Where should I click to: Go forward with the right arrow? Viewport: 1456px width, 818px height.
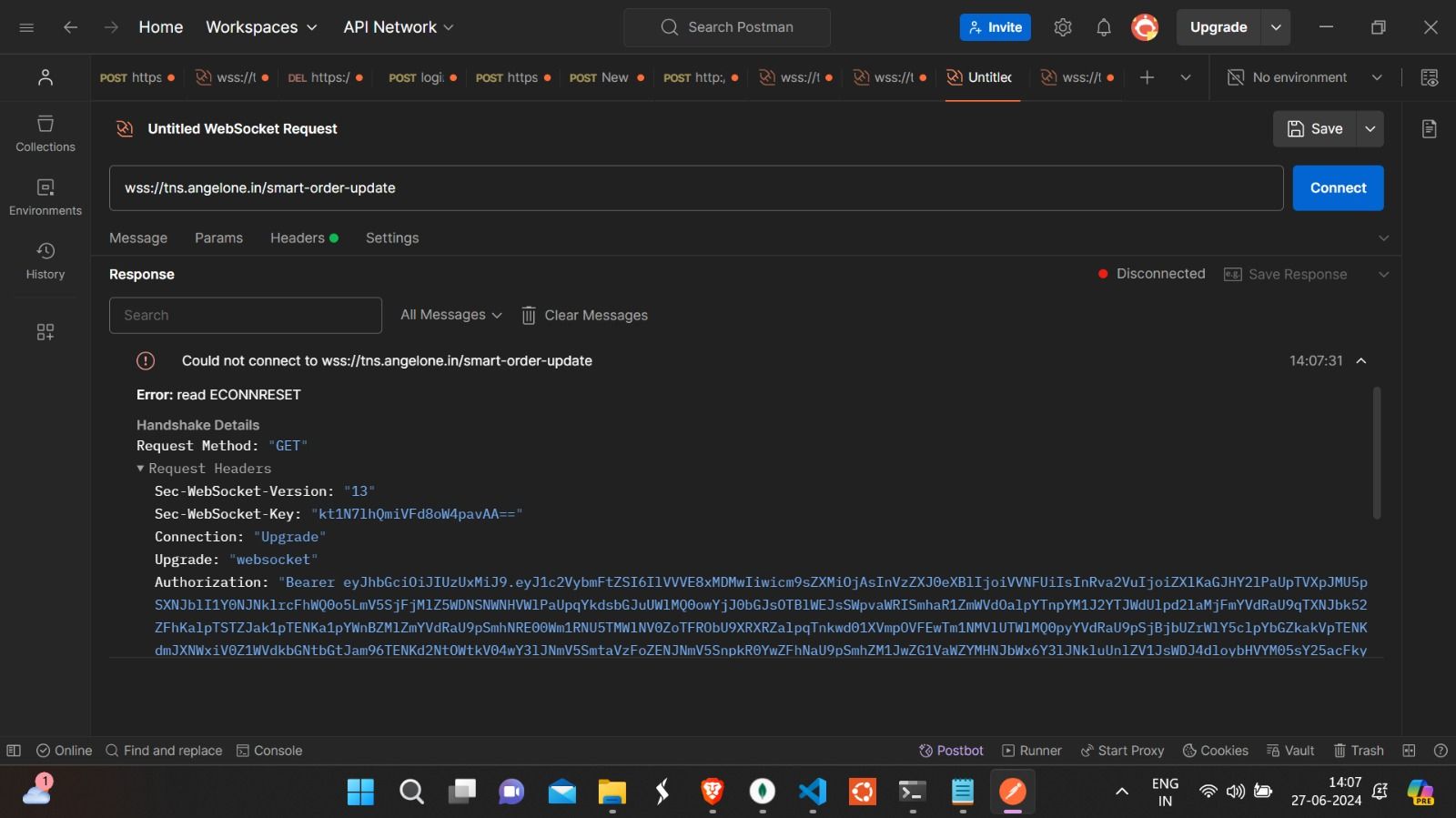[x=111, y=27]
